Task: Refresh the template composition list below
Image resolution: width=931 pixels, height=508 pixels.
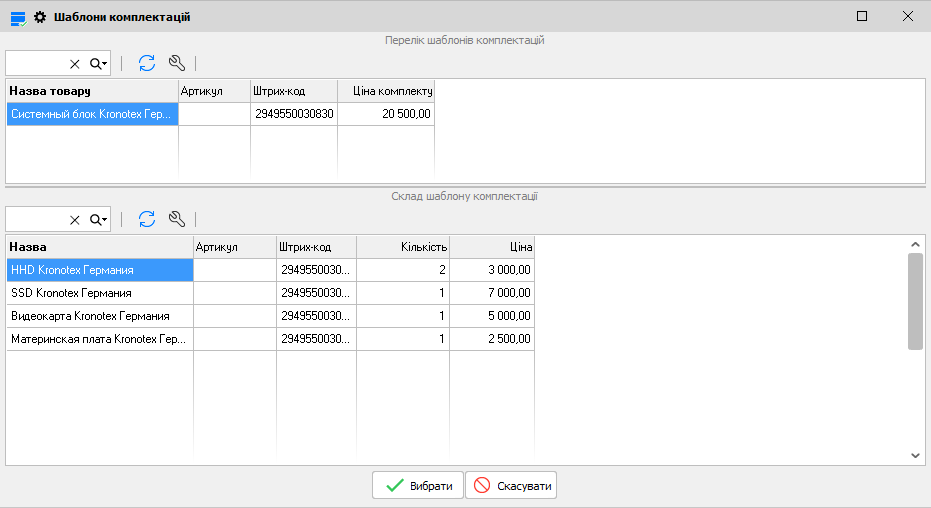Action: tap(147, 219)
